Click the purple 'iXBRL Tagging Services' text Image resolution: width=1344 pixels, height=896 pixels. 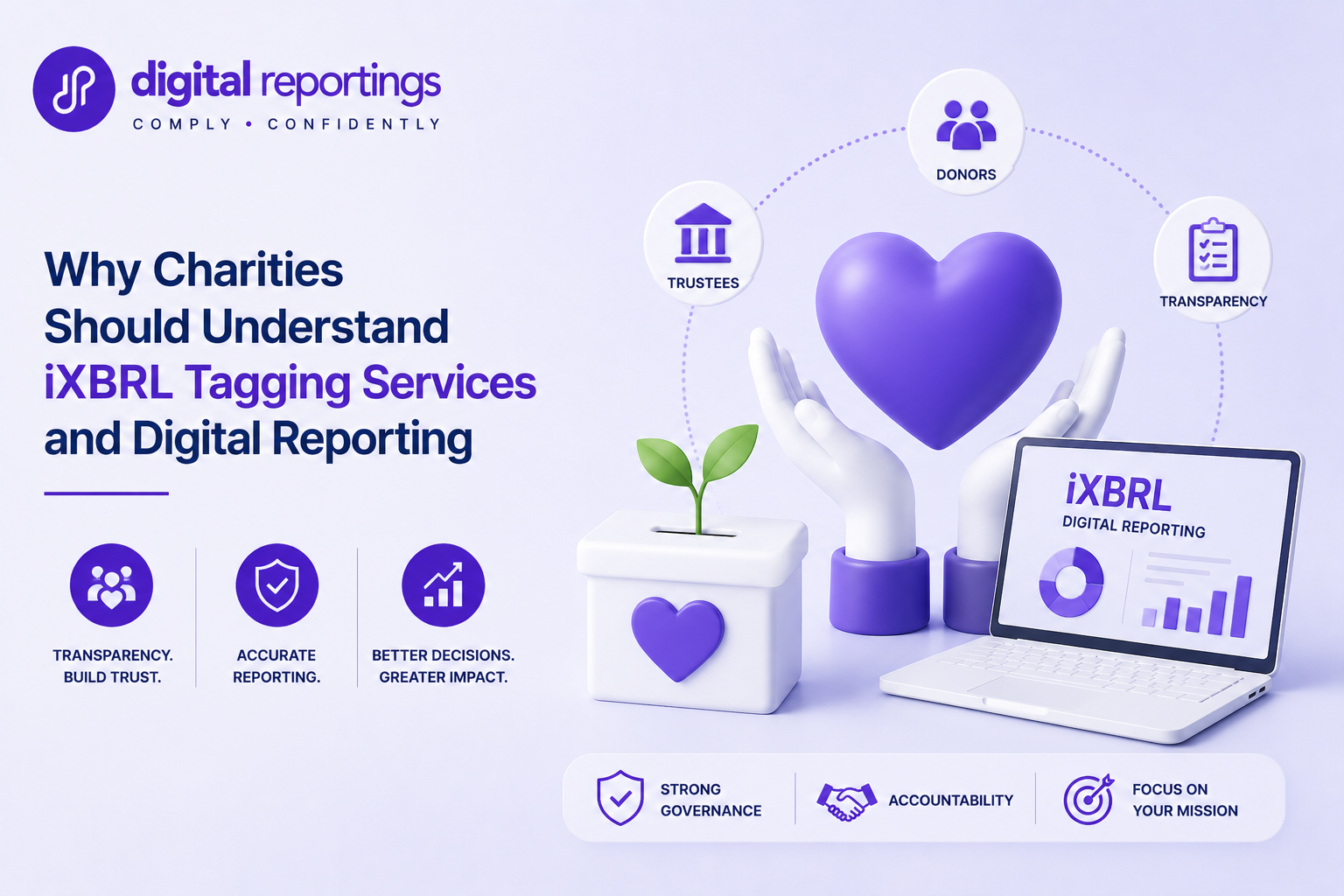tap(290, 383)
